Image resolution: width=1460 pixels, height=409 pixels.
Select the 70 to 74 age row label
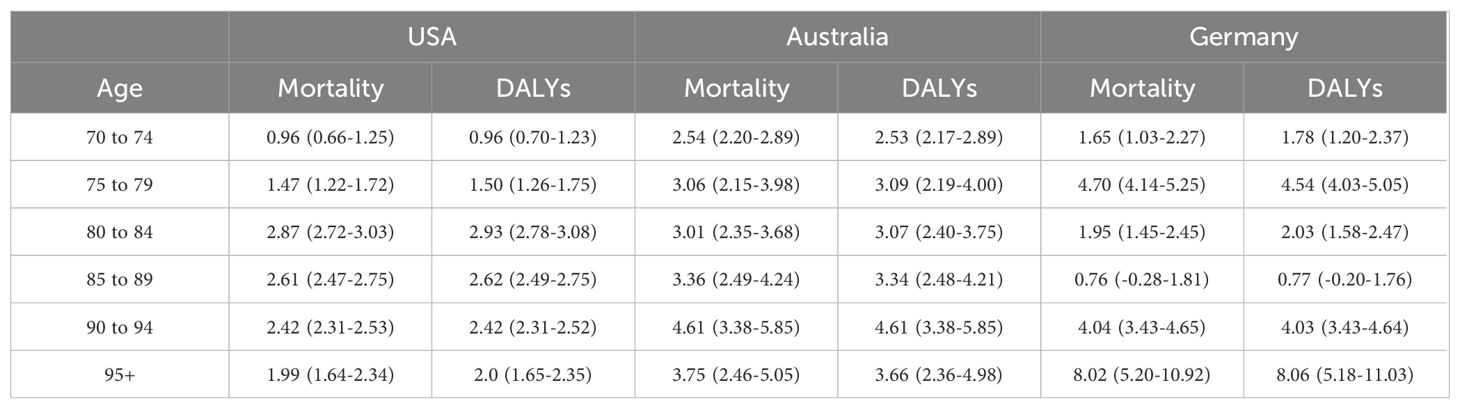pos(119,138)
